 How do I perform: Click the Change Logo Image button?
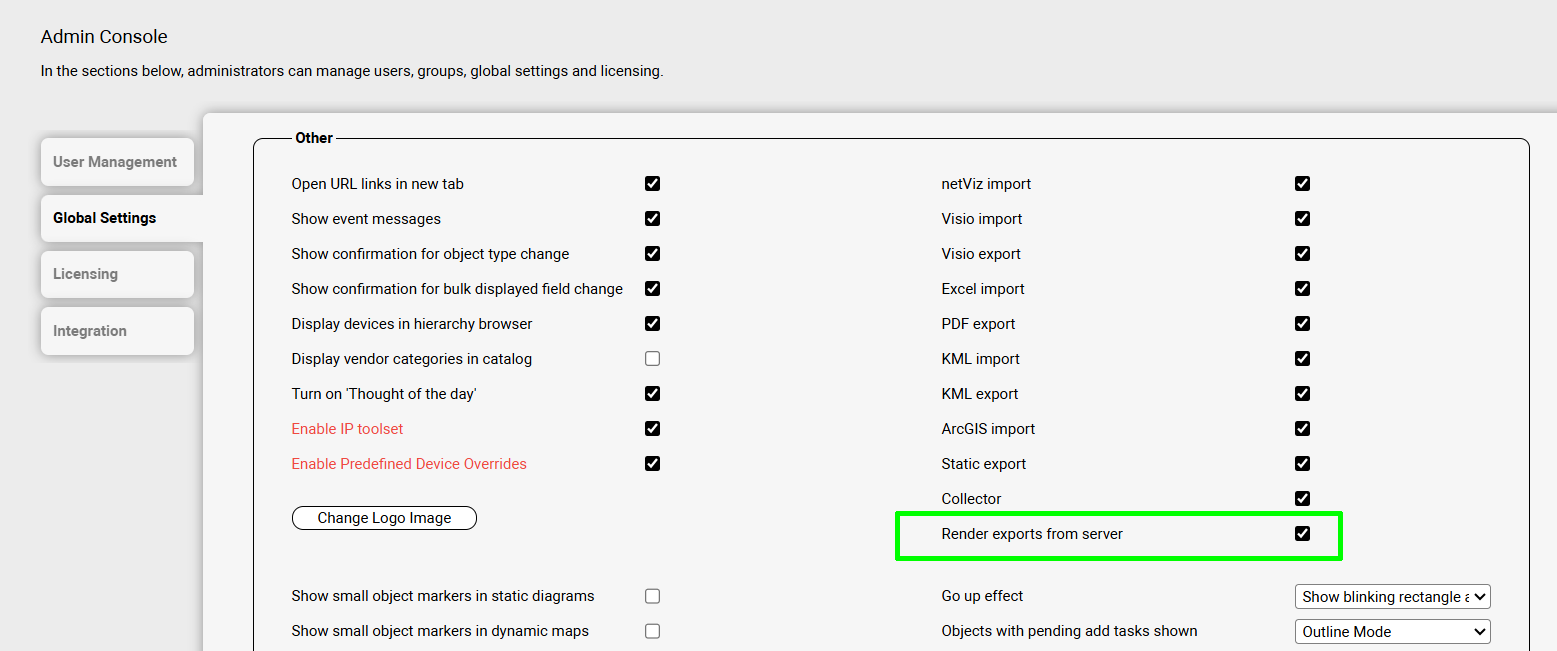[384, 518]
